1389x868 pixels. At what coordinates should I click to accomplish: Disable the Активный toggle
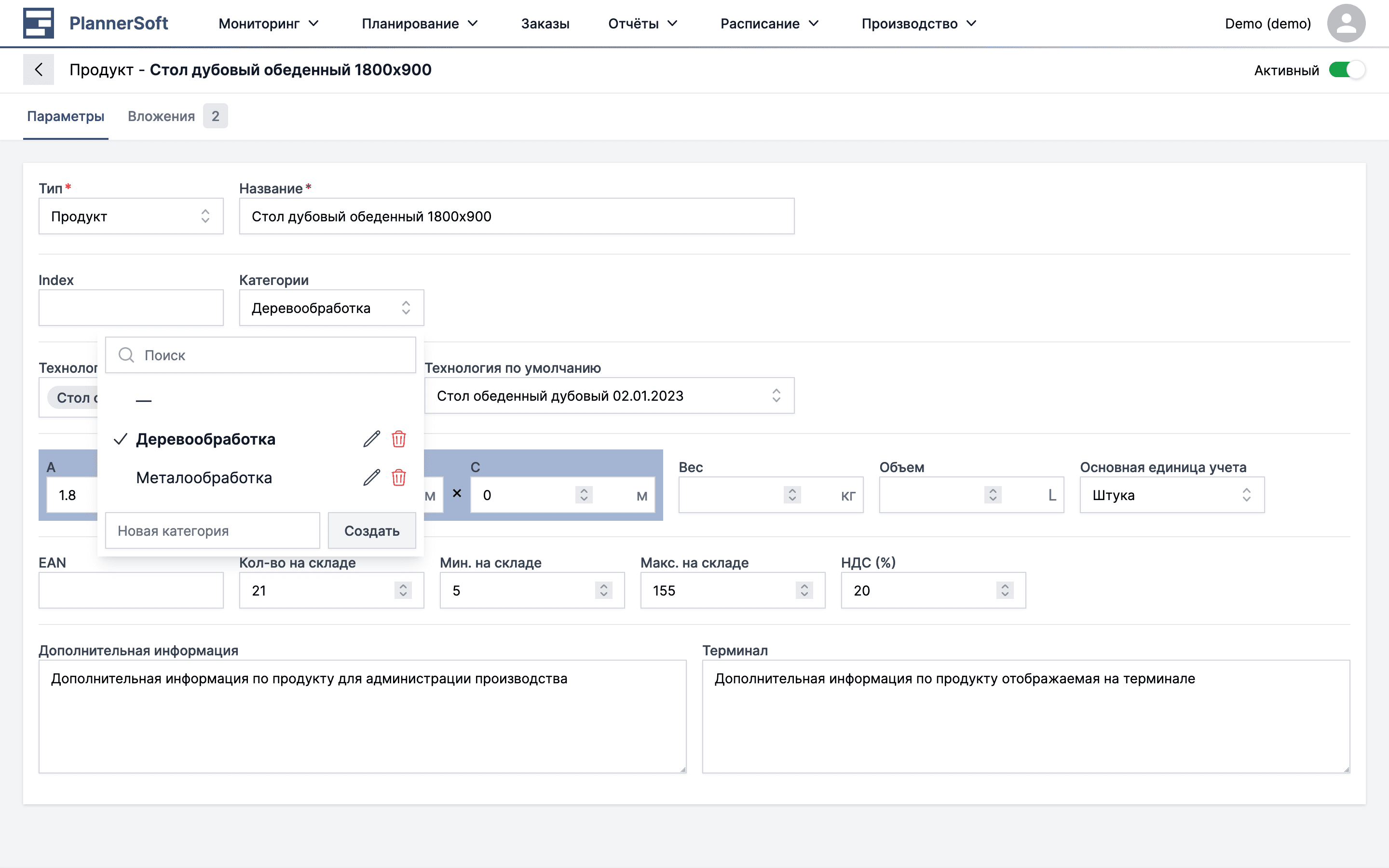[x=1348, y=69]
